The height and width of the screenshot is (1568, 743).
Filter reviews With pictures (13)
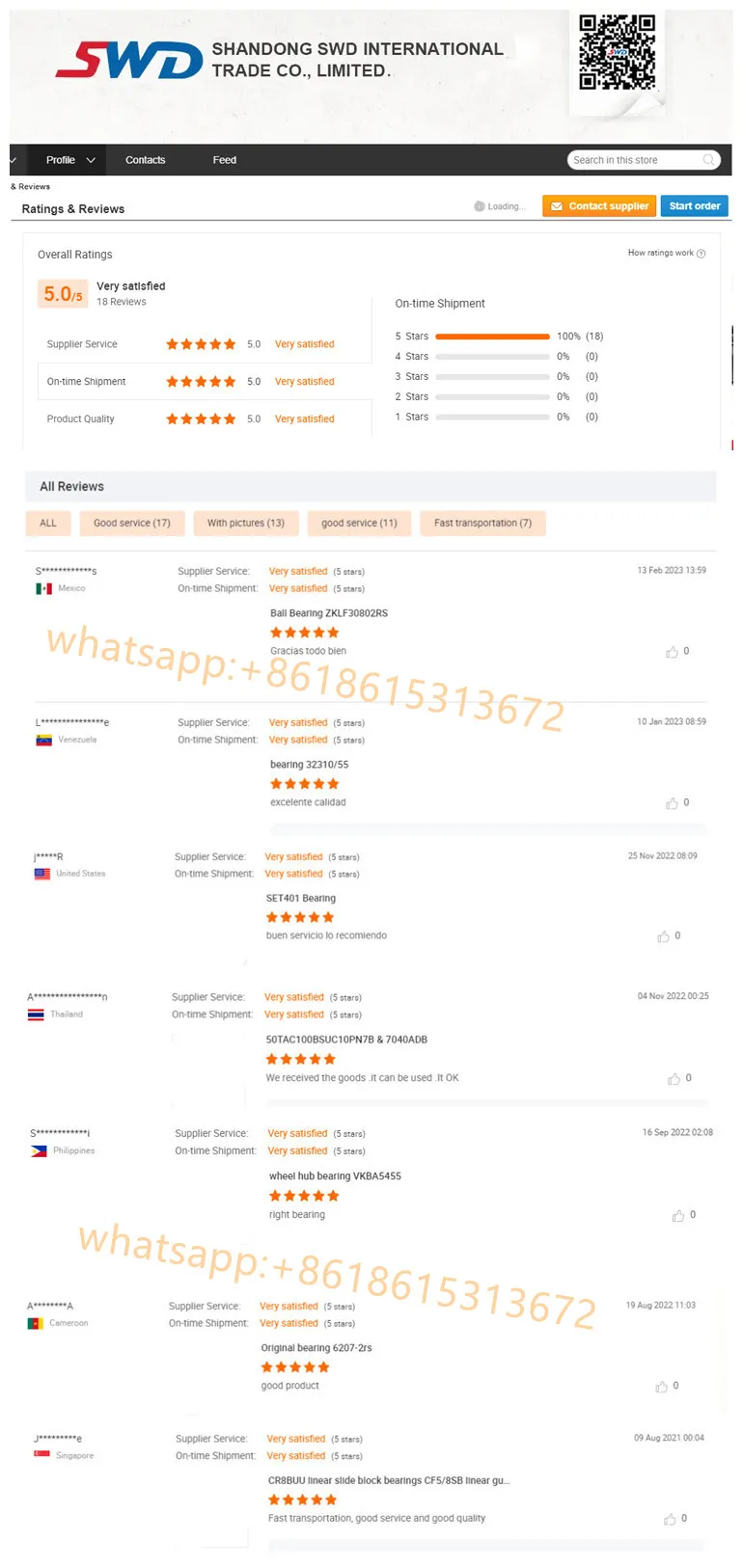click(246, 524)
